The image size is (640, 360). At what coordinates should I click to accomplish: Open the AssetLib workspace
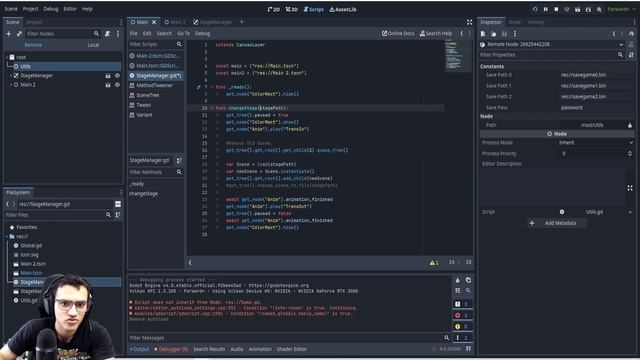tap(343, 9)
